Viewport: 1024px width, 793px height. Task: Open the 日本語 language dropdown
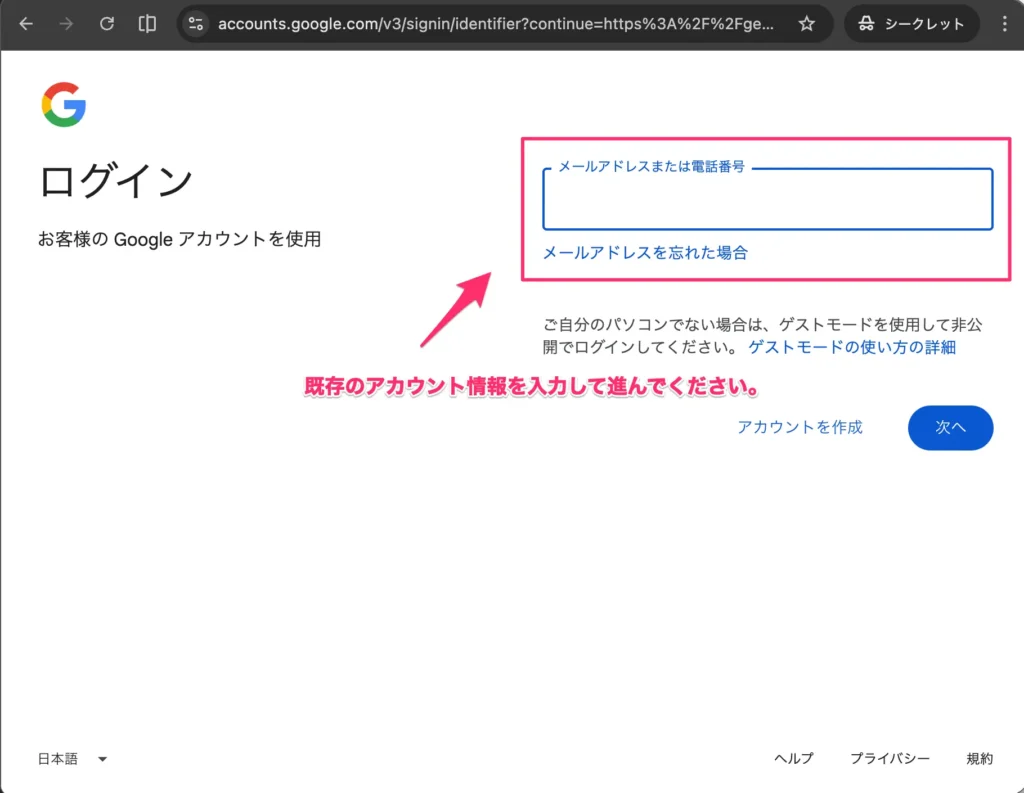coord(72,758)
